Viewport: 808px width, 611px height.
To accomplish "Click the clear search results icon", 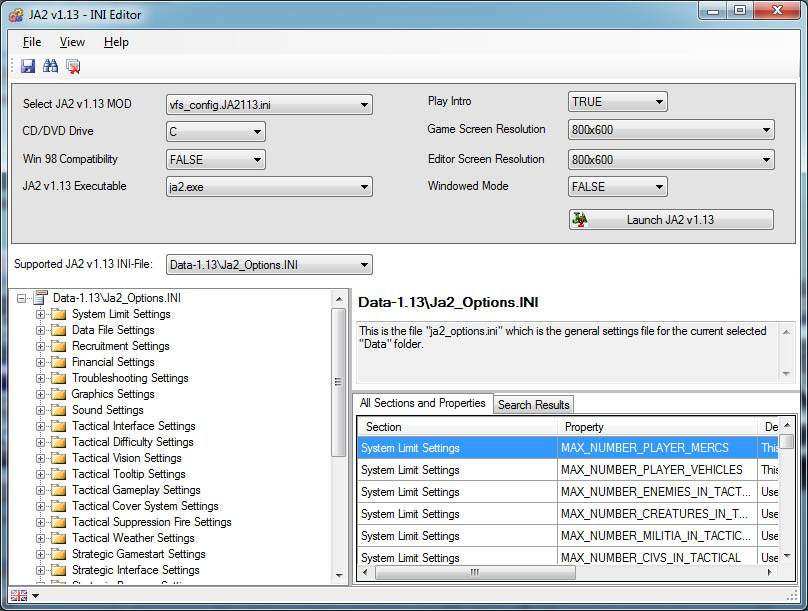I will click(73, 66).
